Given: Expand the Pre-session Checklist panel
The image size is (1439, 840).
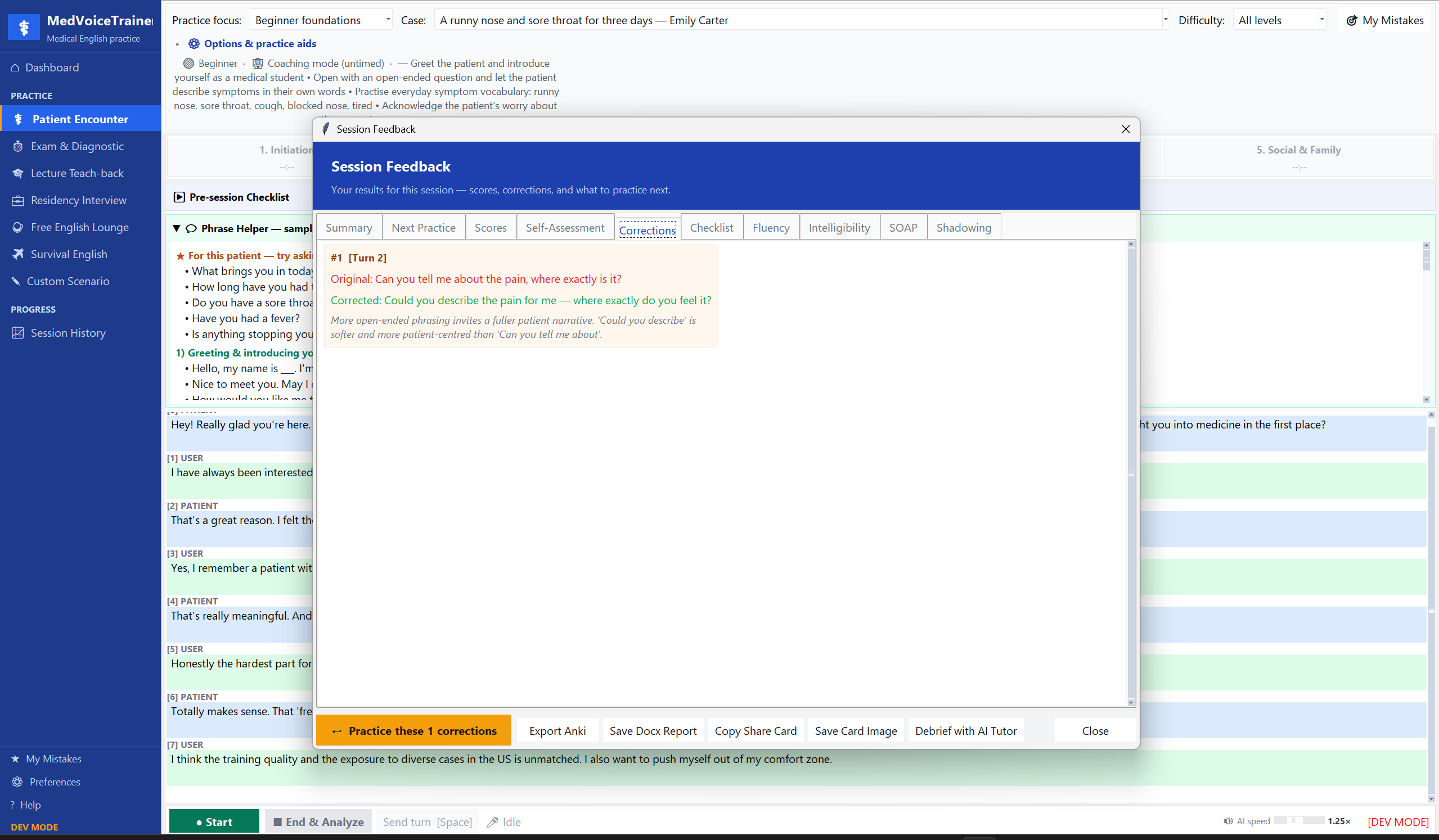Looking at the screenshot, I should [179, 197].
